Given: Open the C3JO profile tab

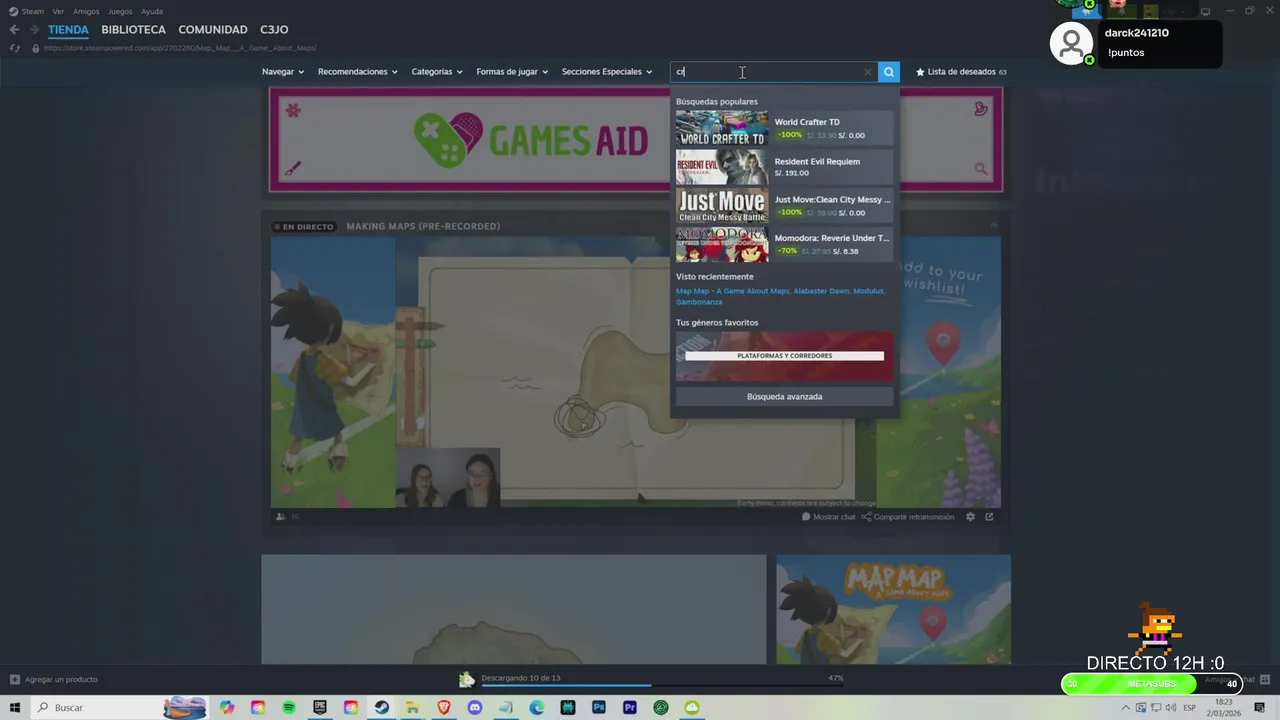Looking at the screenshot, I should (x=274, y=30).
